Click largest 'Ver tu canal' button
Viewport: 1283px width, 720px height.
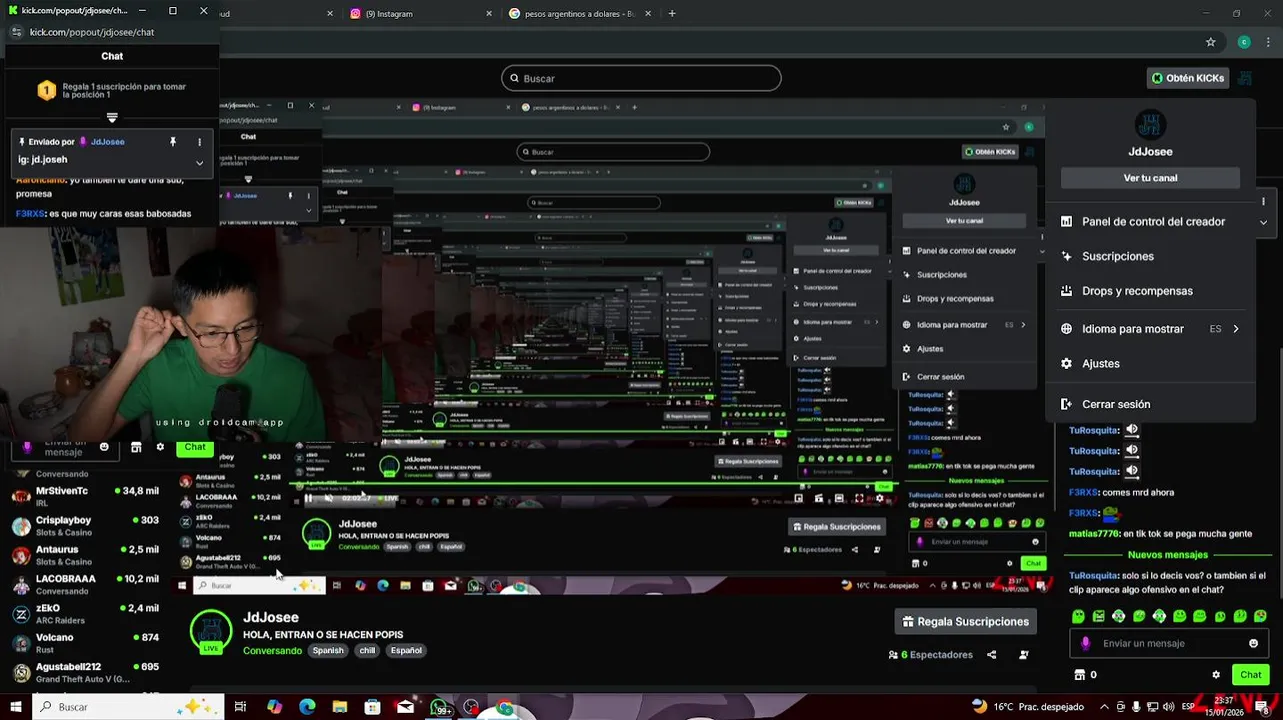[x=1150, y=178]
